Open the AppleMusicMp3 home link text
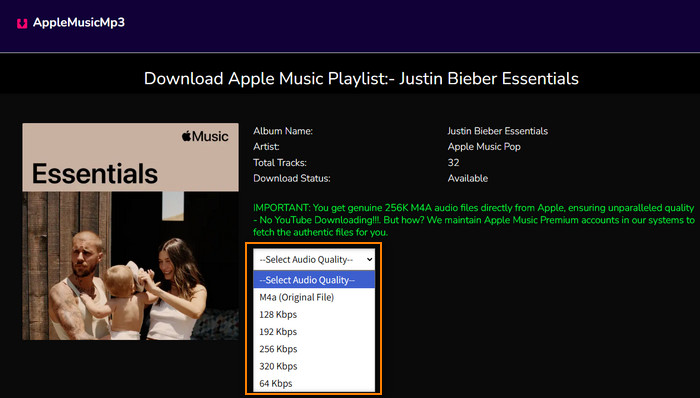 click(x=79, y=22)
